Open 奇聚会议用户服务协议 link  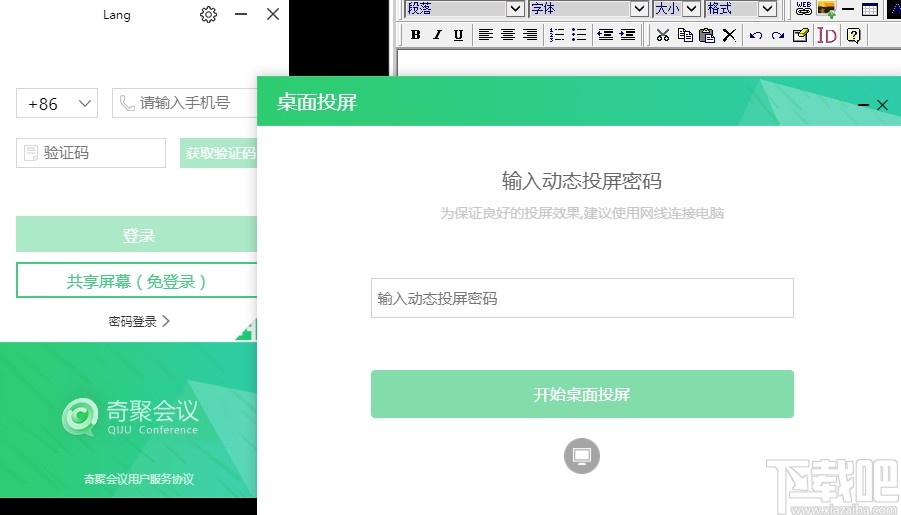139,479
